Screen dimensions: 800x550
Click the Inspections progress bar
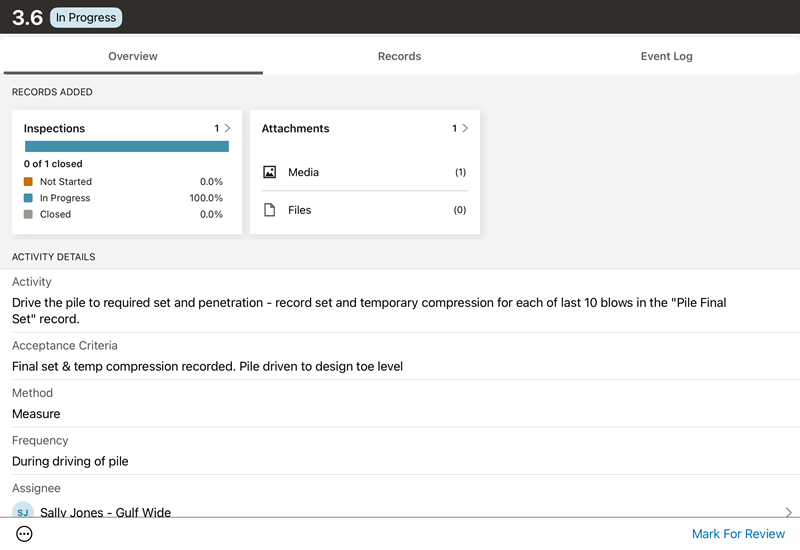click(127, 146)
